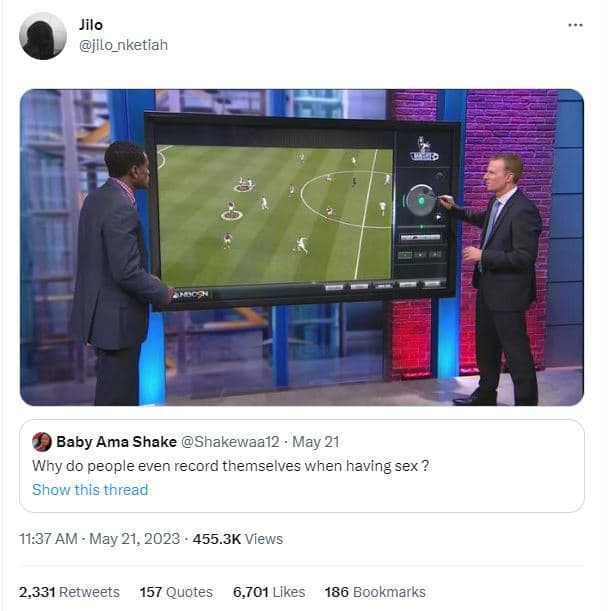615x611 pixels.
Task: Open the 6,701 Likes list
Action: click(269, 592)
